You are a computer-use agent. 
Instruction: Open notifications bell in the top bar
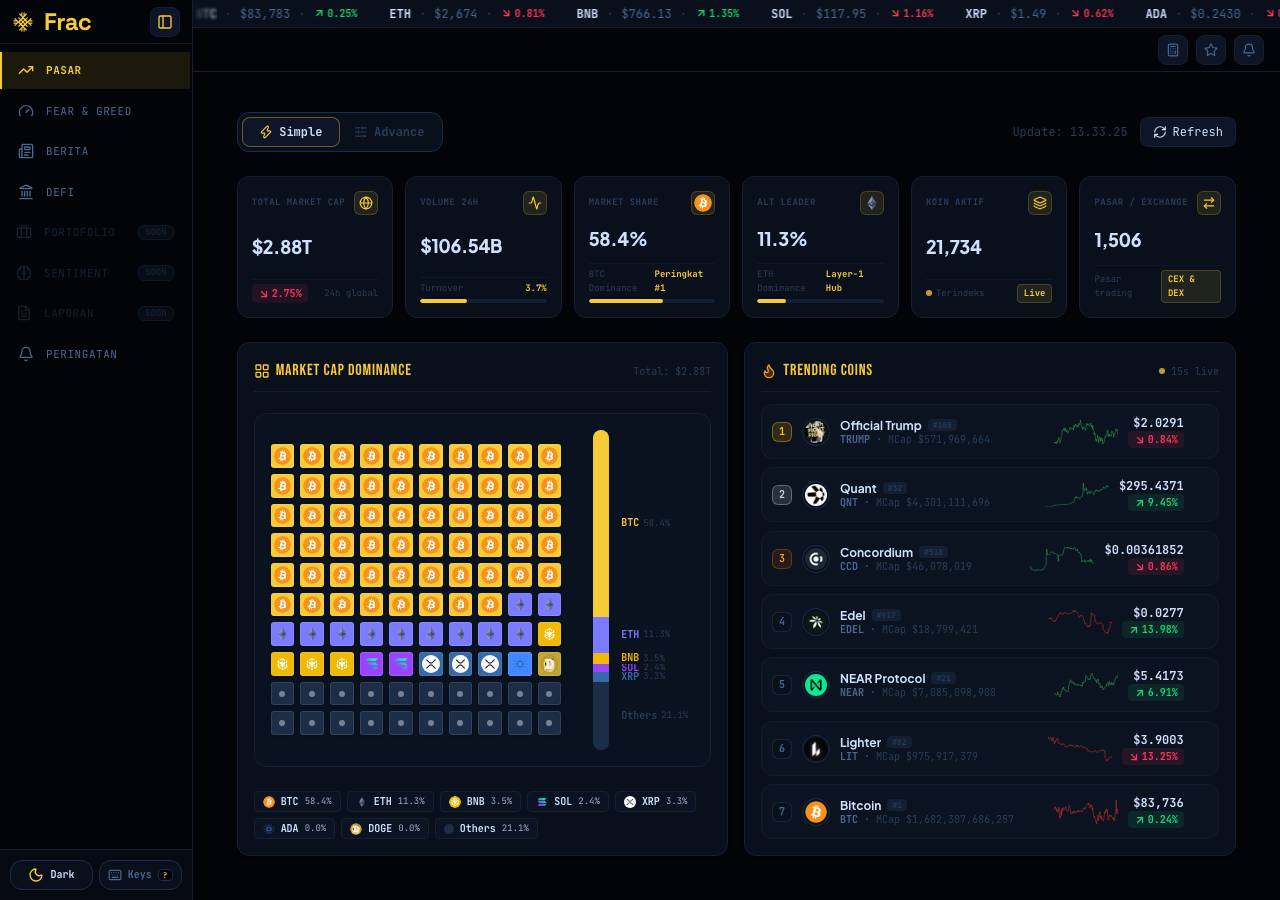1249,50
